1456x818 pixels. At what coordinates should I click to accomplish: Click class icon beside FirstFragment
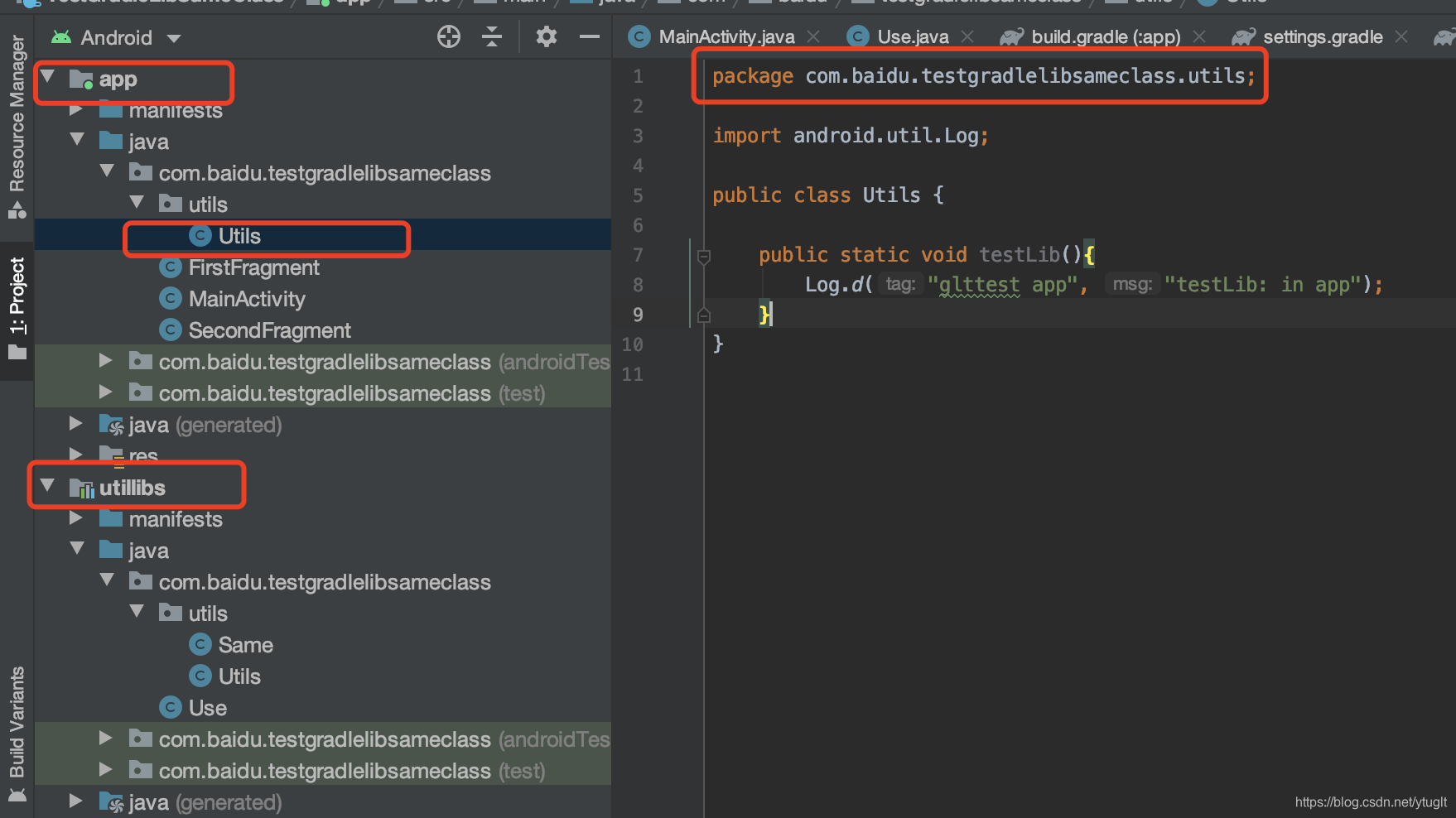[171, 267]
